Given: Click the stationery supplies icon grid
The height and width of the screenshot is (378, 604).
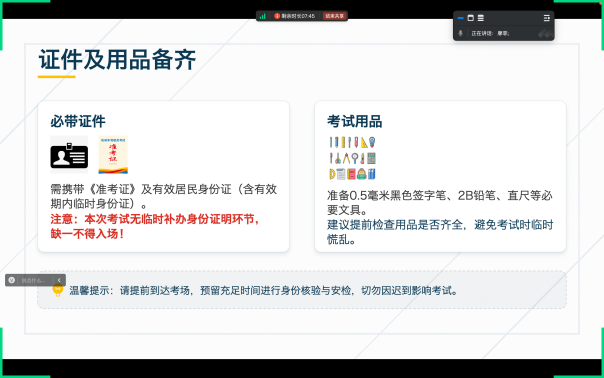Looking at the screenshot, I should pos(352,158).
